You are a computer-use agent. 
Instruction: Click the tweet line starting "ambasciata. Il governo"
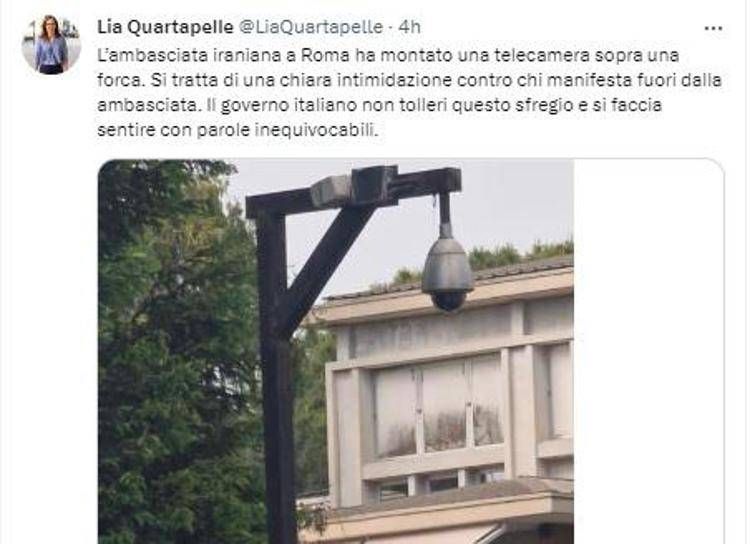pyautogui.click(x=379, y=105)
